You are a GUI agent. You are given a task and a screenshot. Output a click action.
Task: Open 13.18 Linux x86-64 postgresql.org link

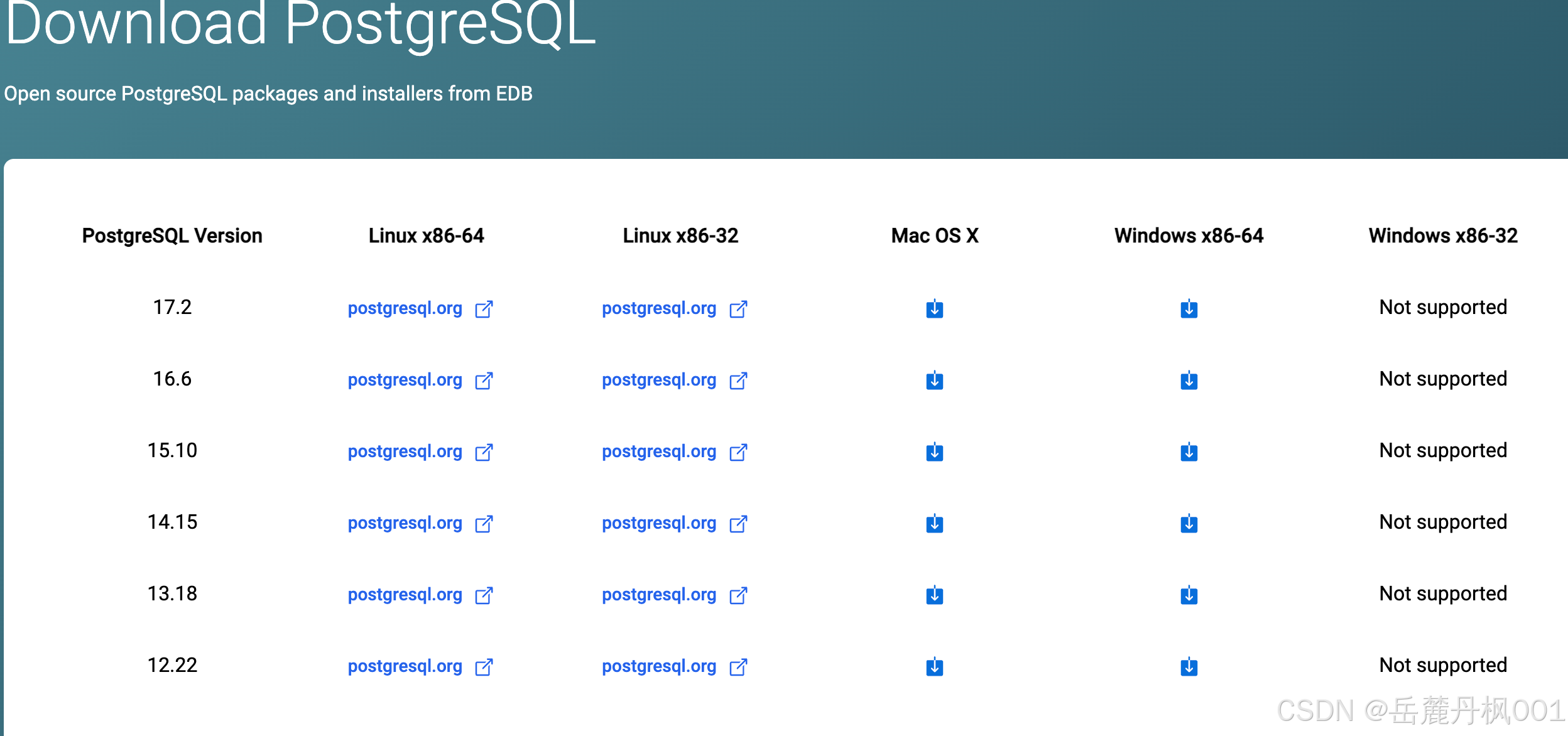coord(405,595)
